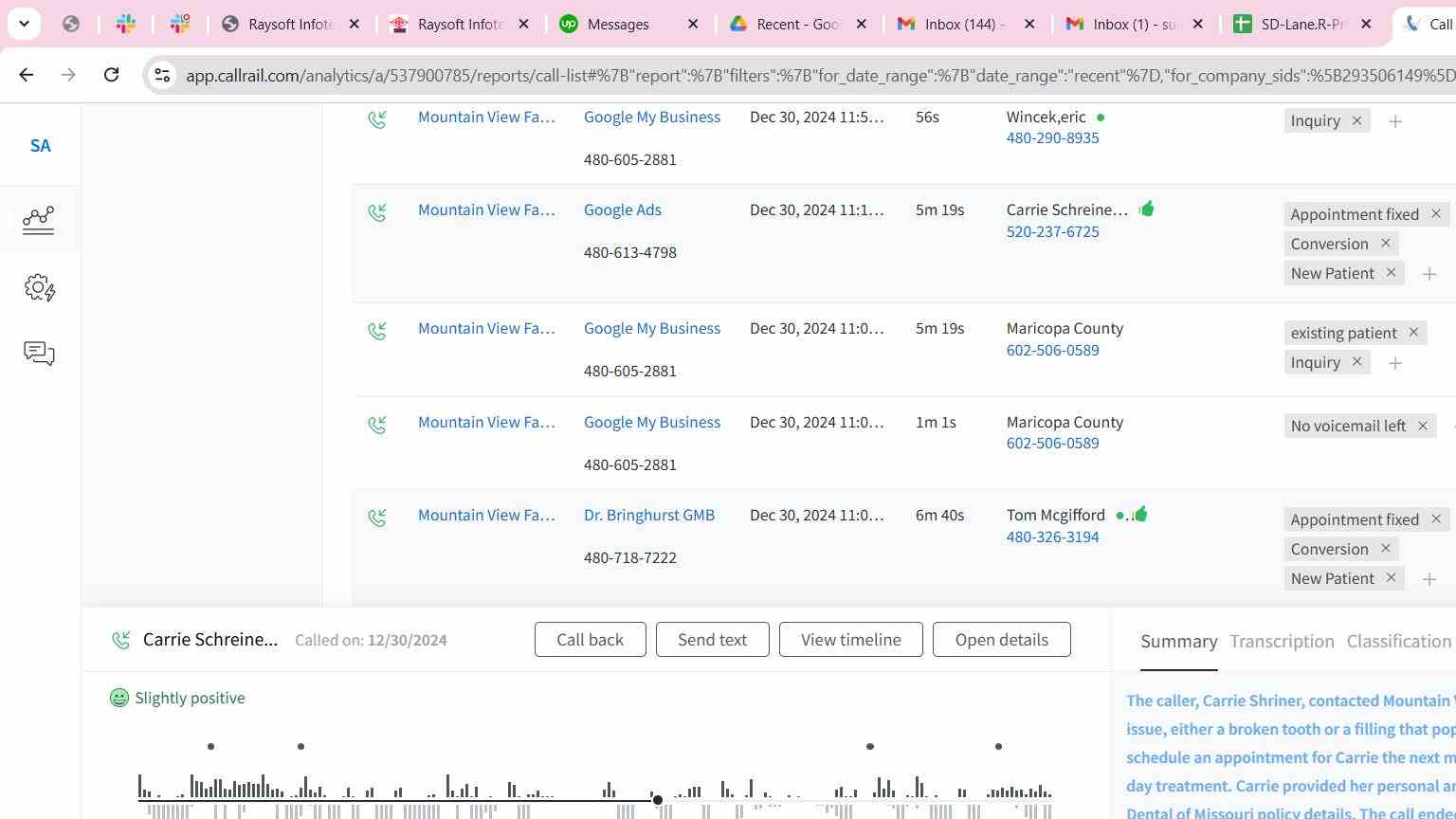
Task: Open the phone number 480-290-8935
Action: tap(1052, 138)
